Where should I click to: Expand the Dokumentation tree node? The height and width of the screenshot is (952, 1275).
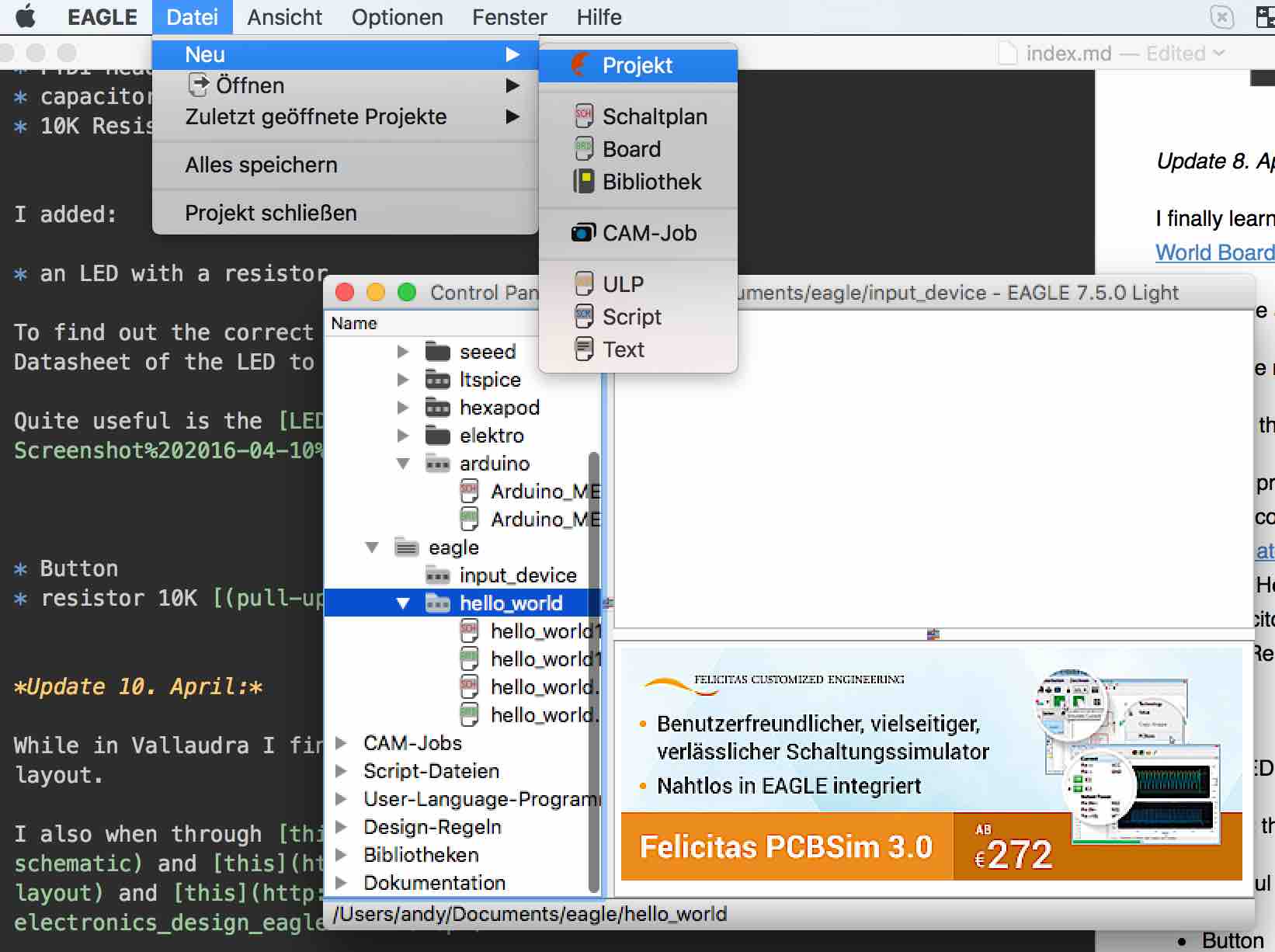(341, 883)
